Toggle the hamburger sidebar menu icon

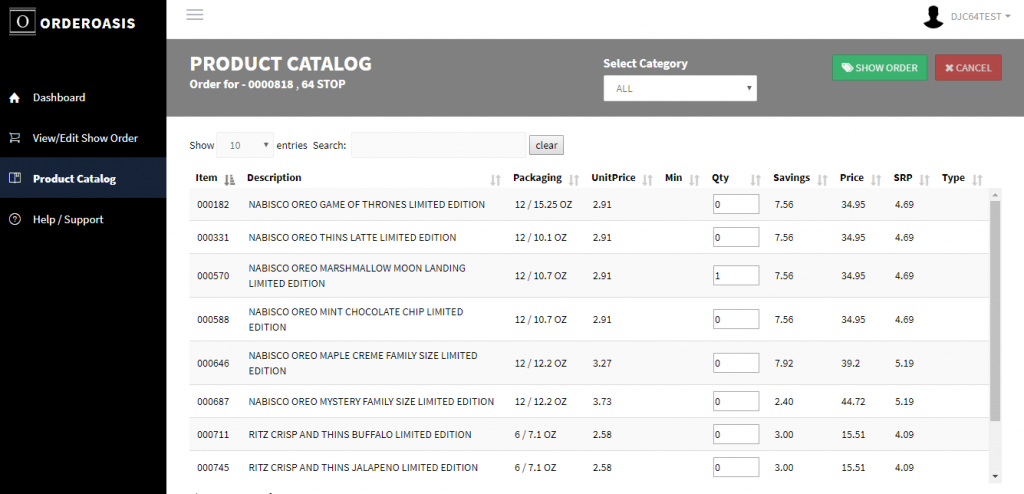195,14
